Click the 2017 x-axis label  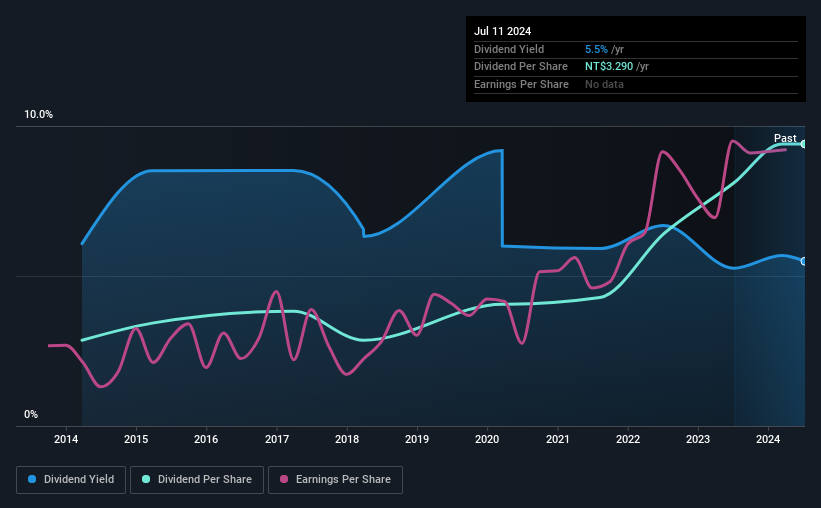tap(276, 439)
